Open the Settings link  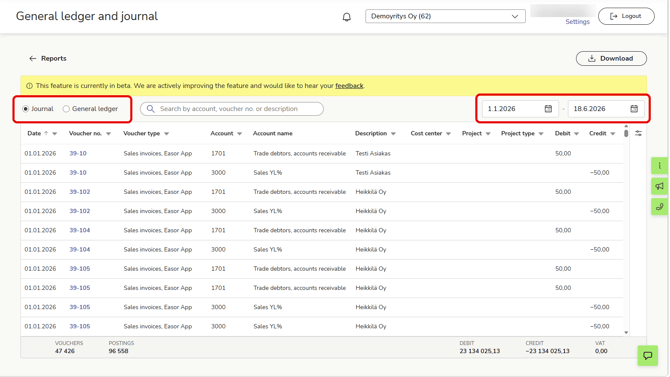pyautogui.click(x=577, y=22)
